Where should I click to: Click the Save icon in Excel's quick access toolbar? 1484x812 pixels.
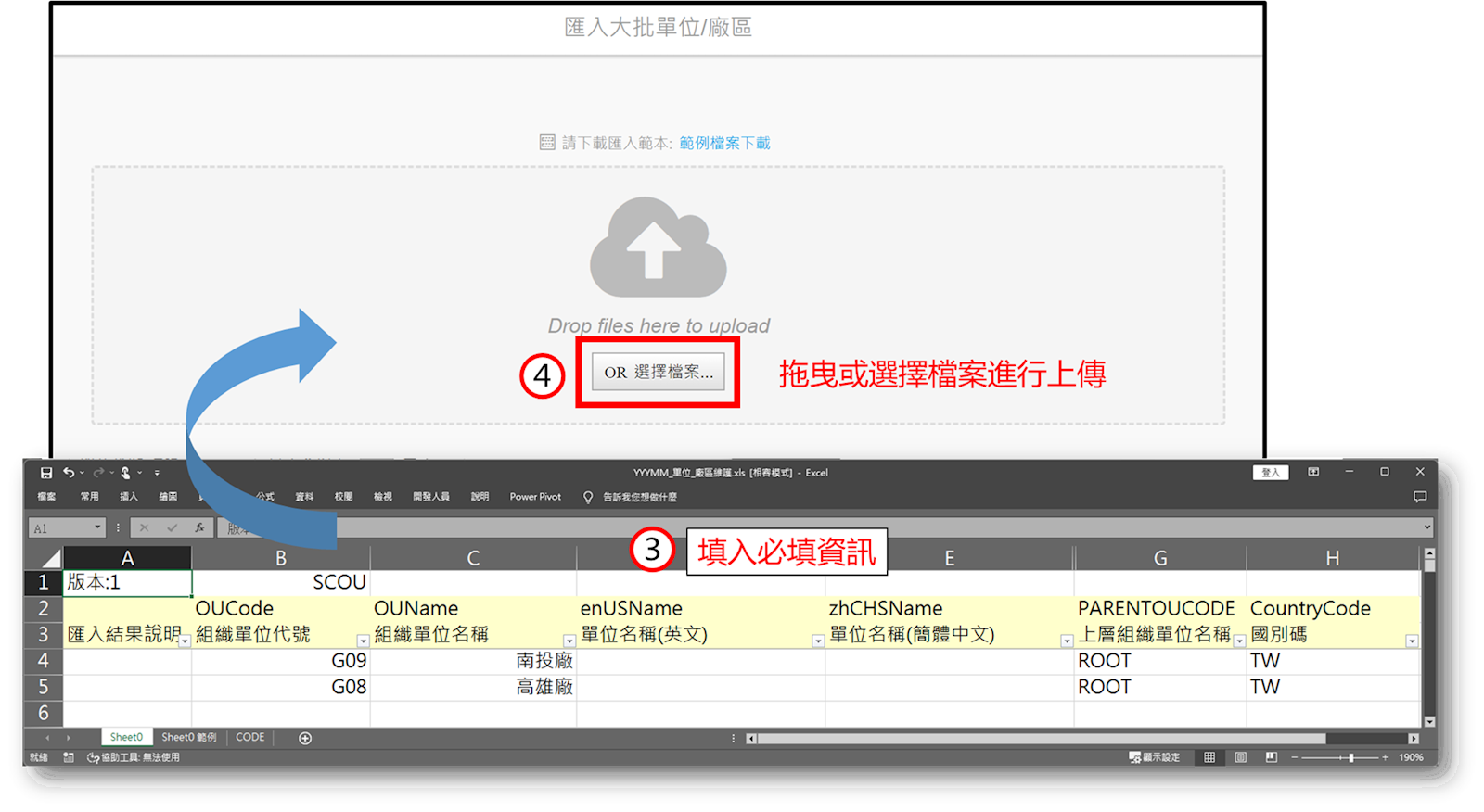click(46, 473)
